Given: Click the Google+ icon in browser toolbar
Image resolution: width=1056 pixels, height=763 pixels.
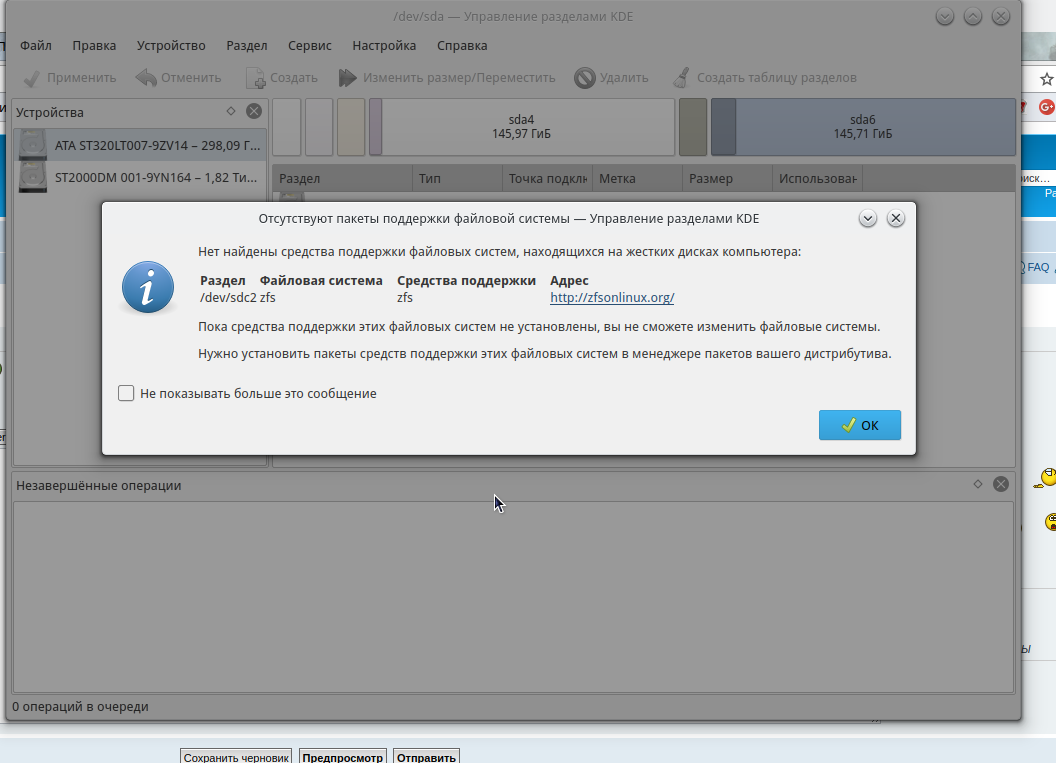Looking at the screenshot, I should click(x=1047, y=107).
